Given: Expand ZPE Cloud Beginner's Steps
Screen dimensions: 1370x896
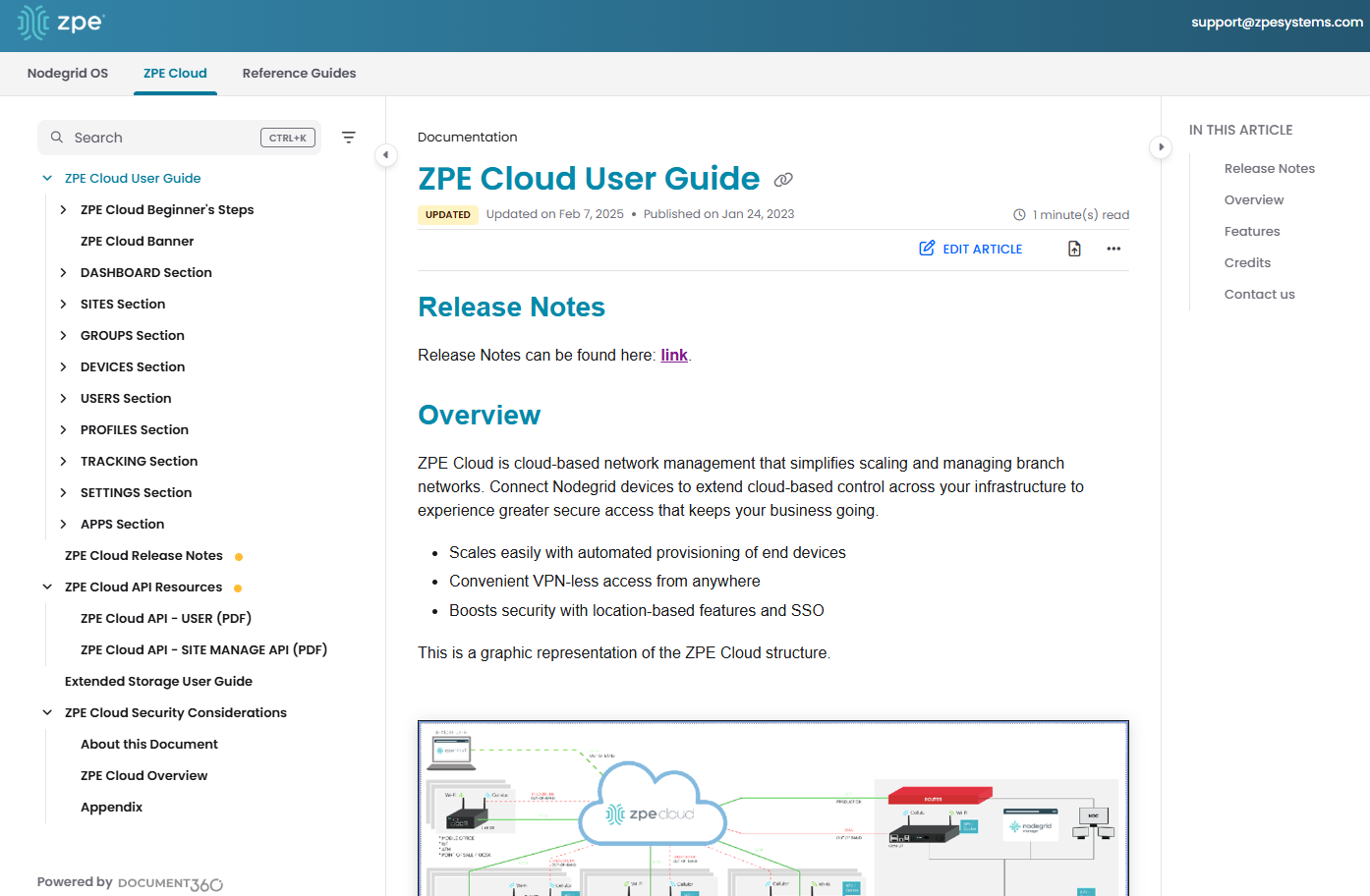Looking at the screenshot, I should pyautogui.click(x=63, y=209).
